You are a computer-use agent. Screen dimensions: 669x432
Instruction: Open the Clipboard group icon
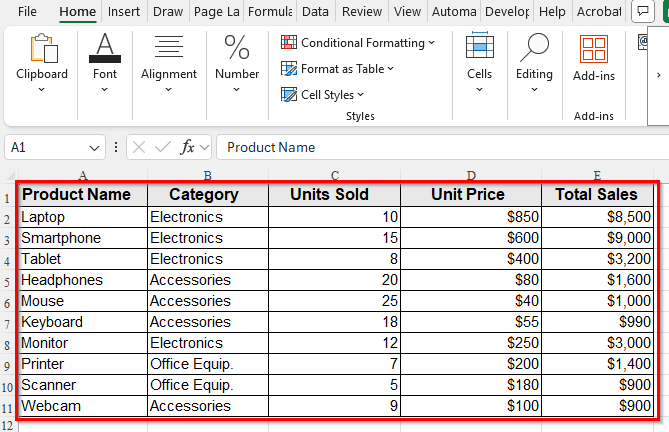[x=44, y=49]
